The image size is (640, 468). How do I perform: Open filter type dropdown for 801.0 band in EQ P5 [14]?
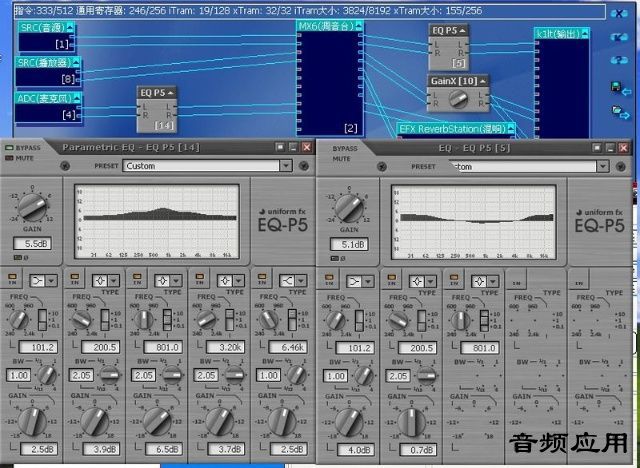point(176,281)
